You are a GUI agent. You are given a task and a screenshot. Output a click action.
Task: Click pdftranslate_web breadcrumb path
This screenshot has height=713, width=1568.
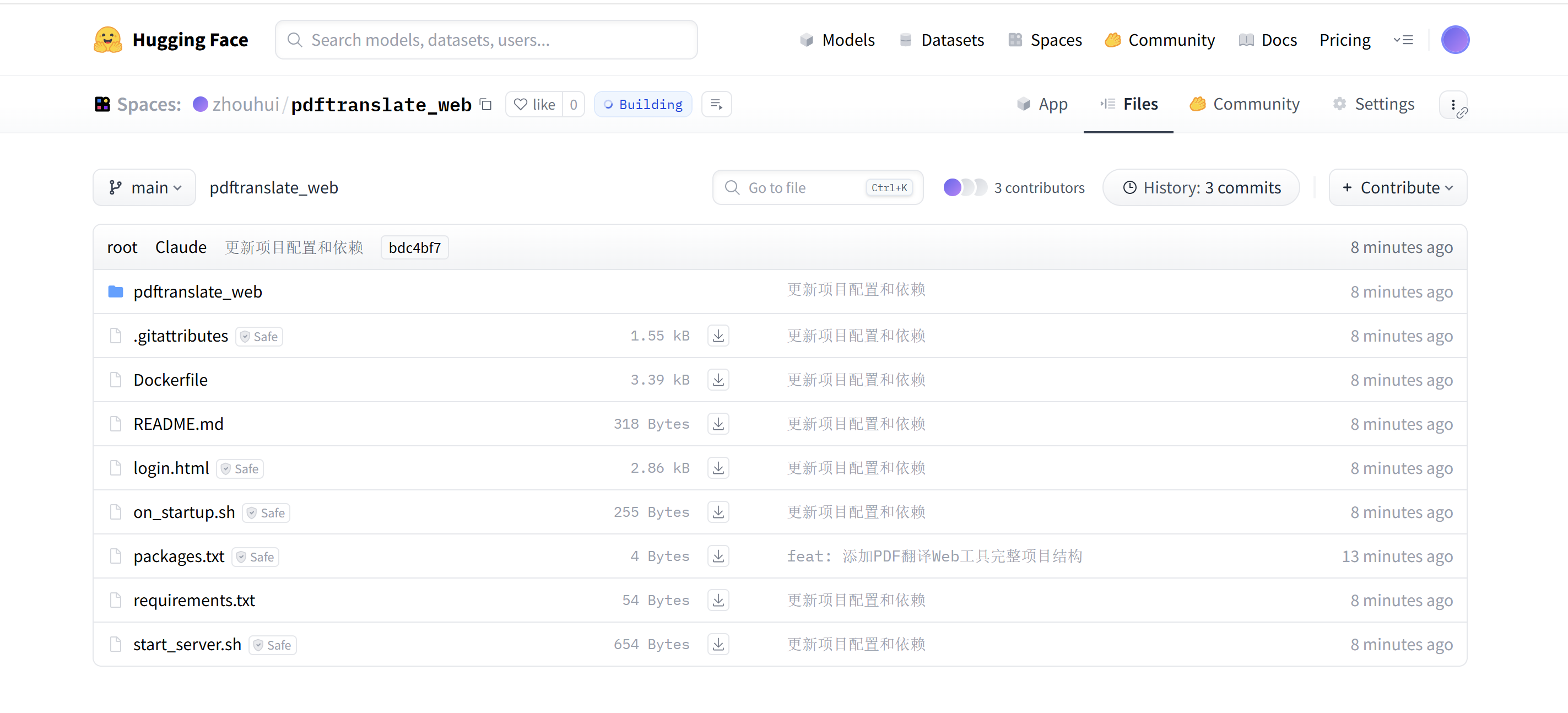[x=274, y=187]
